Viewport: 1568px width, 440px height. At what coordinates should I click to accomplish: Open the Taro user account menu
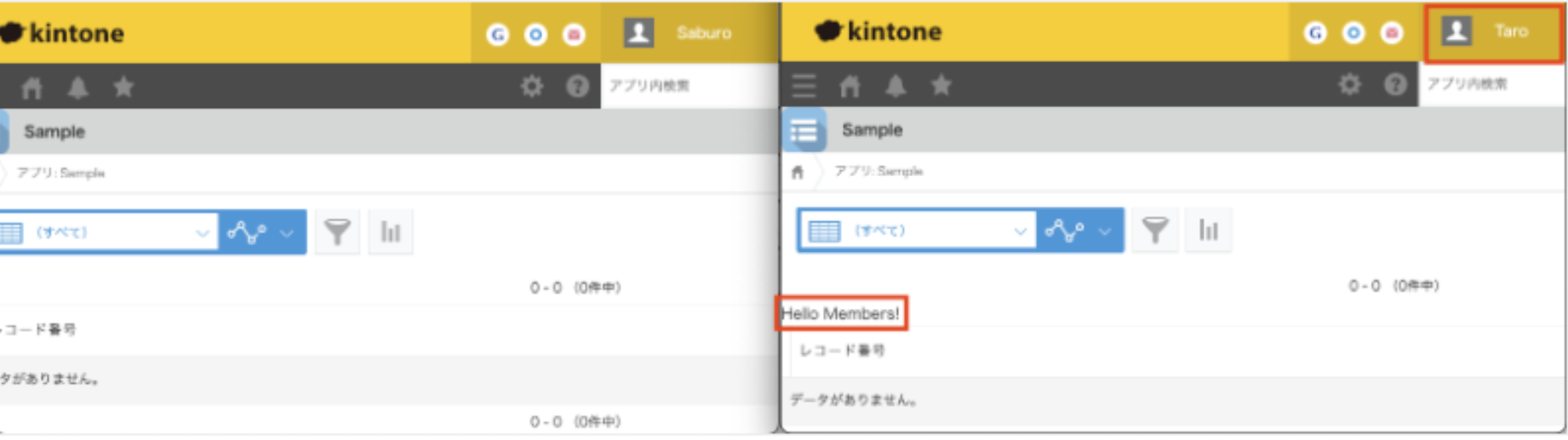coord(1493,32)
